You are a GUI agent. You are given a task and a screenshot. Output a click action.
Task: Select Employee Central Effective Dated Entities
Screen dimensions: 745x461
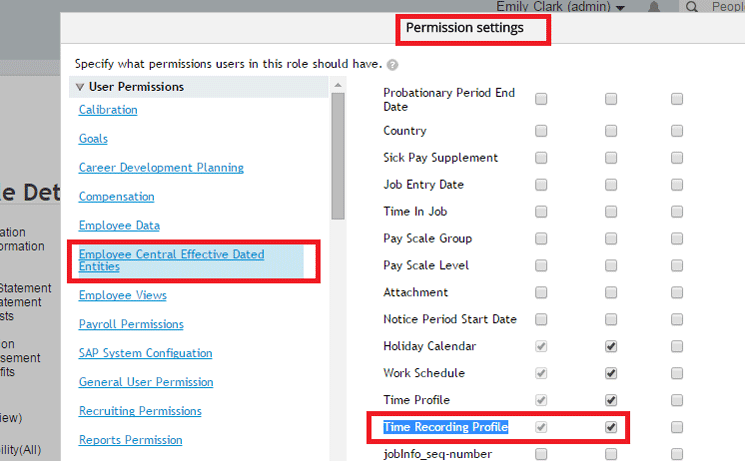(171, 260)
